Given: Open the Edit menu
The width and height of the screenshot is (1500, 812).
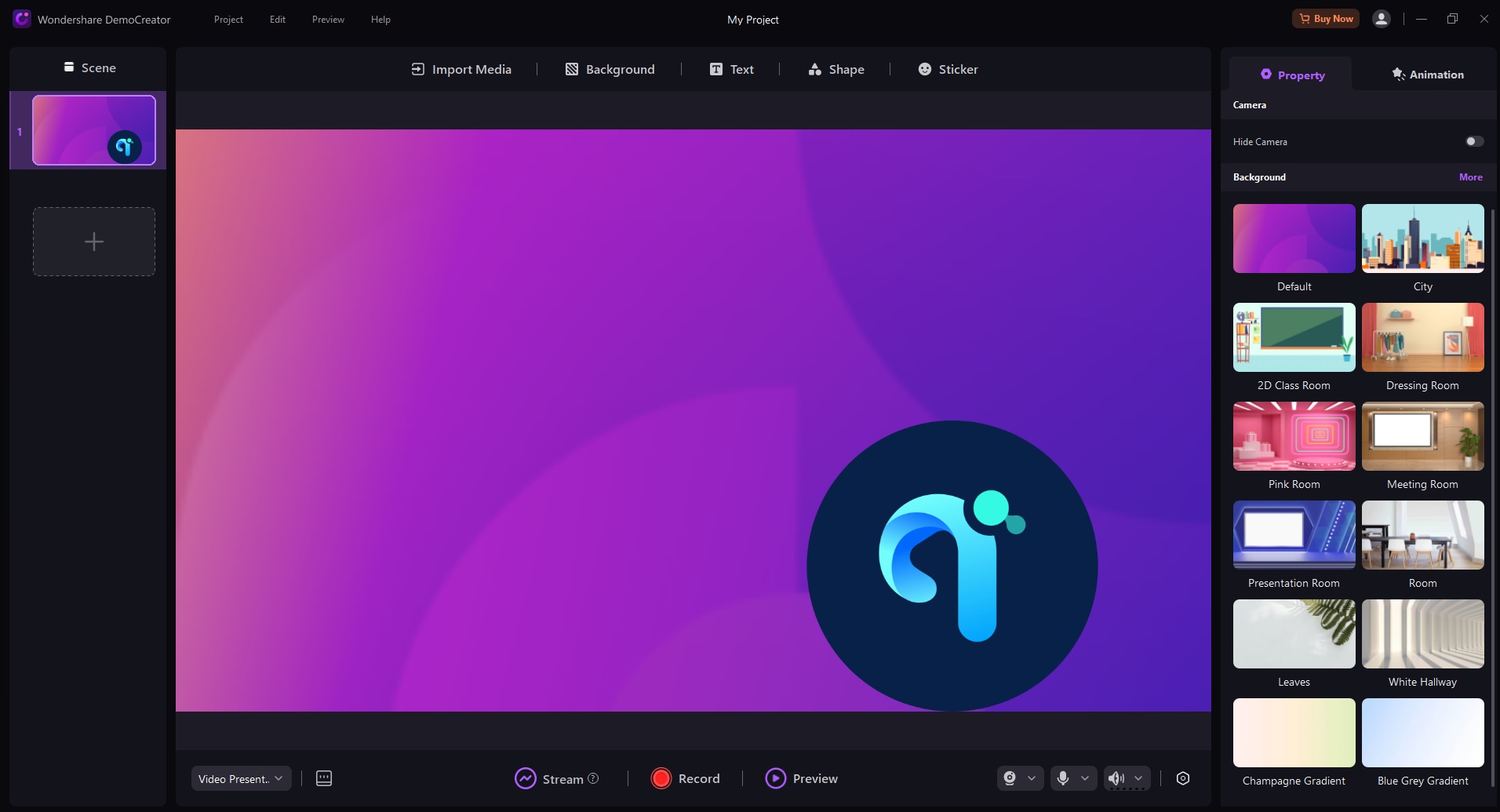Looking at the screenshot, I should [278, 20].
